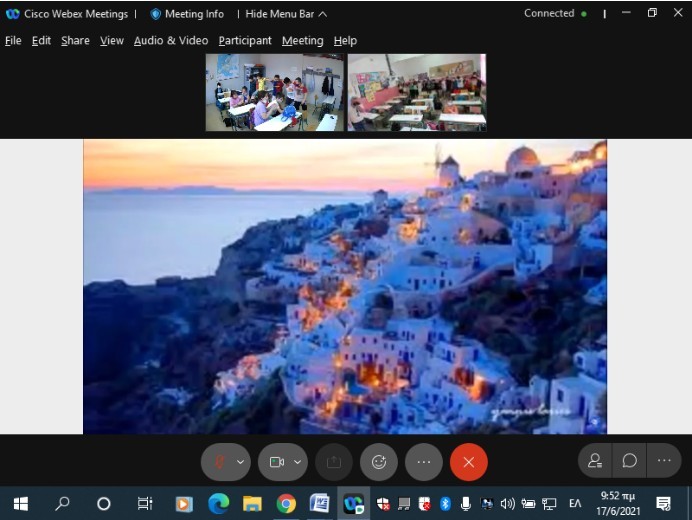Open Google Chrome from the taskbar
692x520 pixels.
coord(286,504)
